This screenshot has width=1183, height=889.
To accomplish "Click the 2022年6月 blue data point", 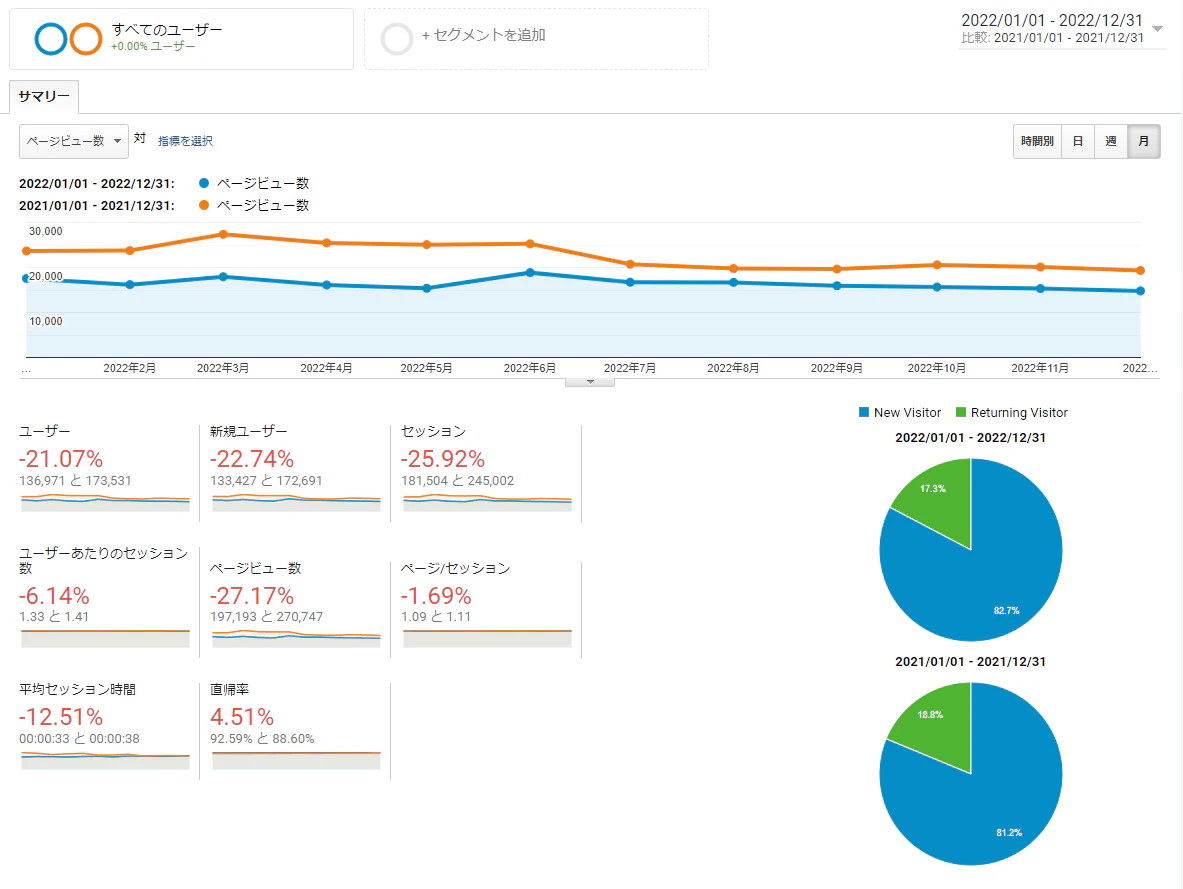I will [530, 272].
